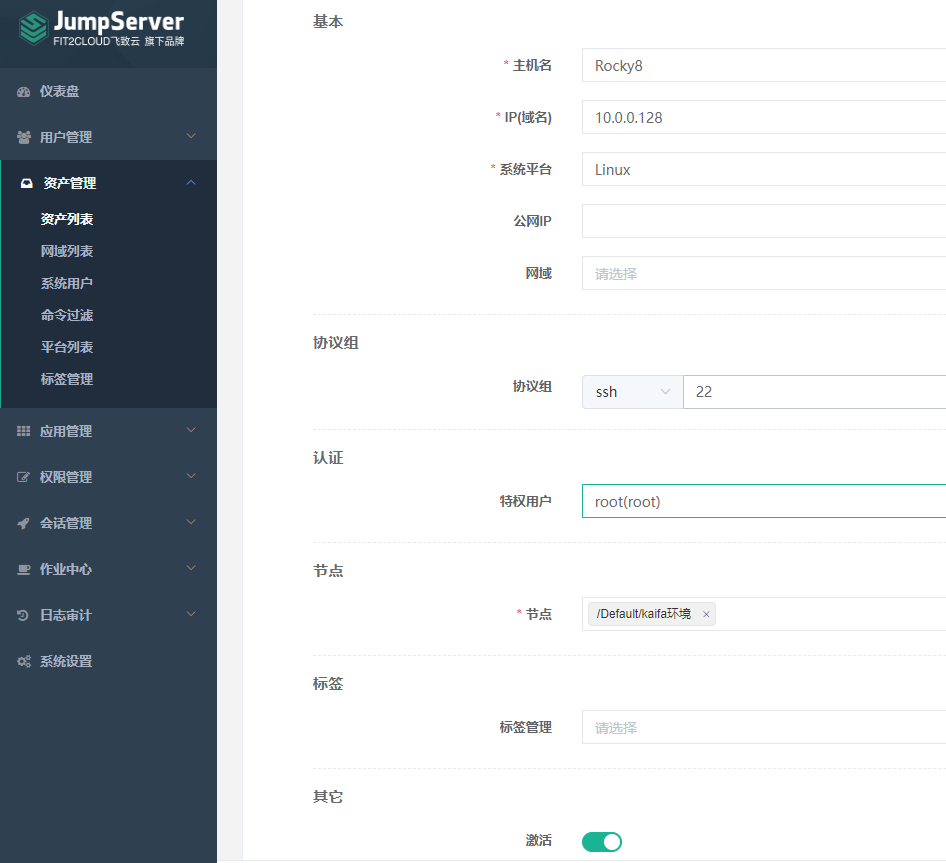Open the 命令过滤 sidebar link
The image size is (946, 863).
pyautogui.click(x=67, y=315)
